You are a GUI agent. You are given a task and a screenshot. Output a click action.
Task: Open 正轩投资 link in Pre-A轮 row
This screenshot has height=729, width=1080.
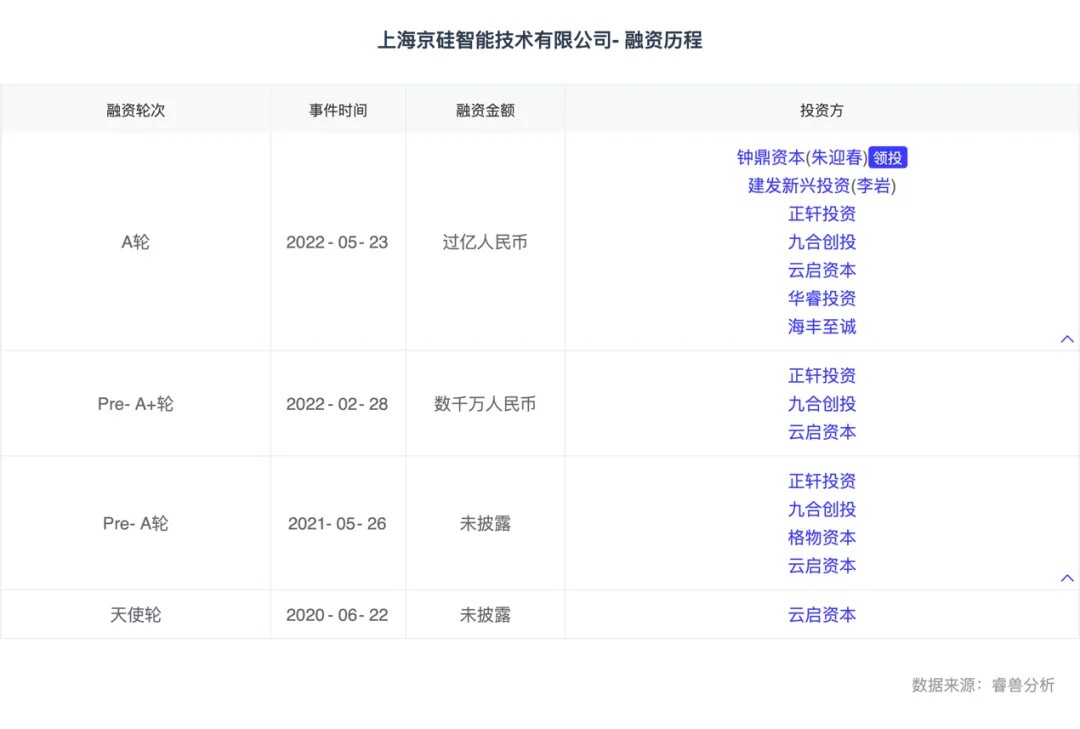click(x=822, y=482)
